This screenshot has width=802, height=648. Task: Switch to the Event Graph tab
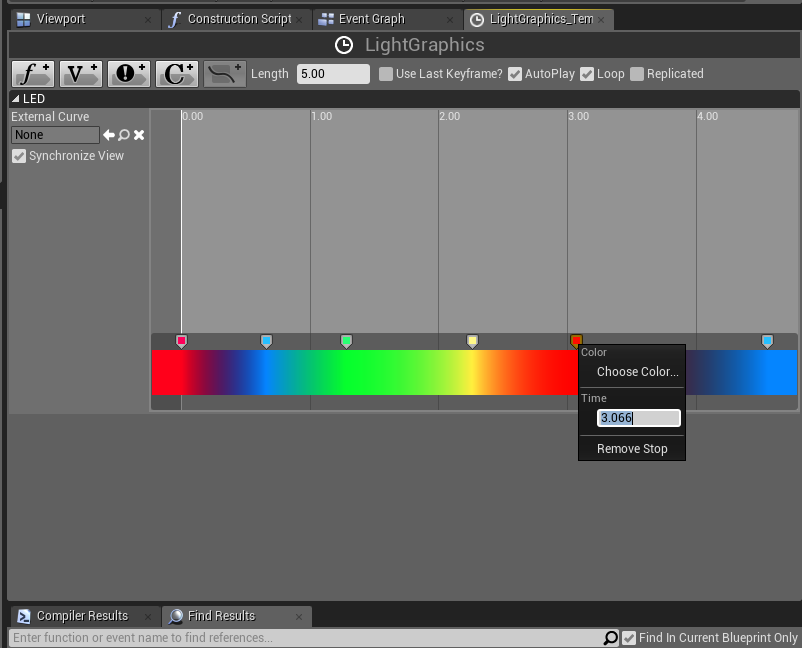coord(372,19)
